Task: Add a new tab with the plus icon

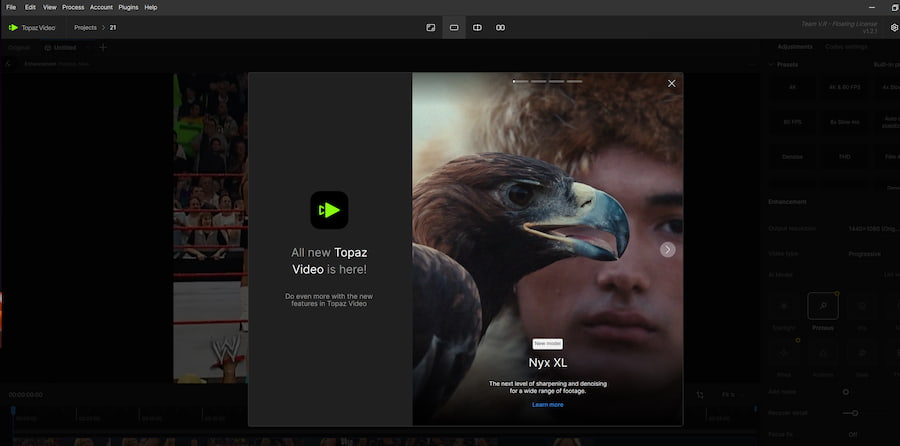Action: tap(102, 47)
